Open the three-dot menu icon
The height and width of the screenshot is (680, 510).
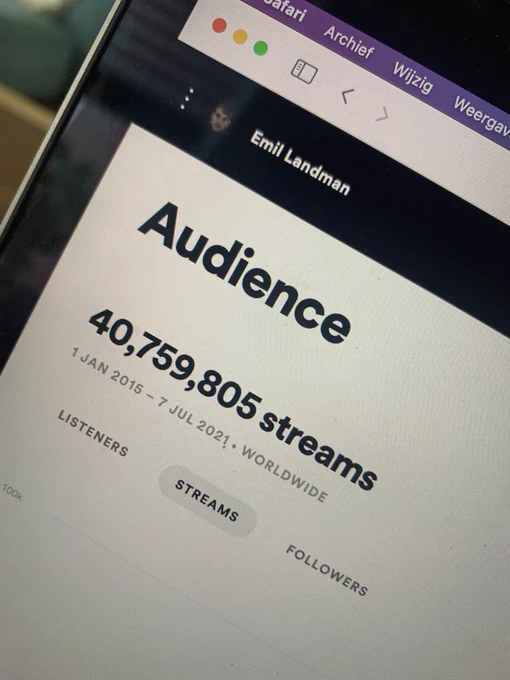(x=186, y=98)
